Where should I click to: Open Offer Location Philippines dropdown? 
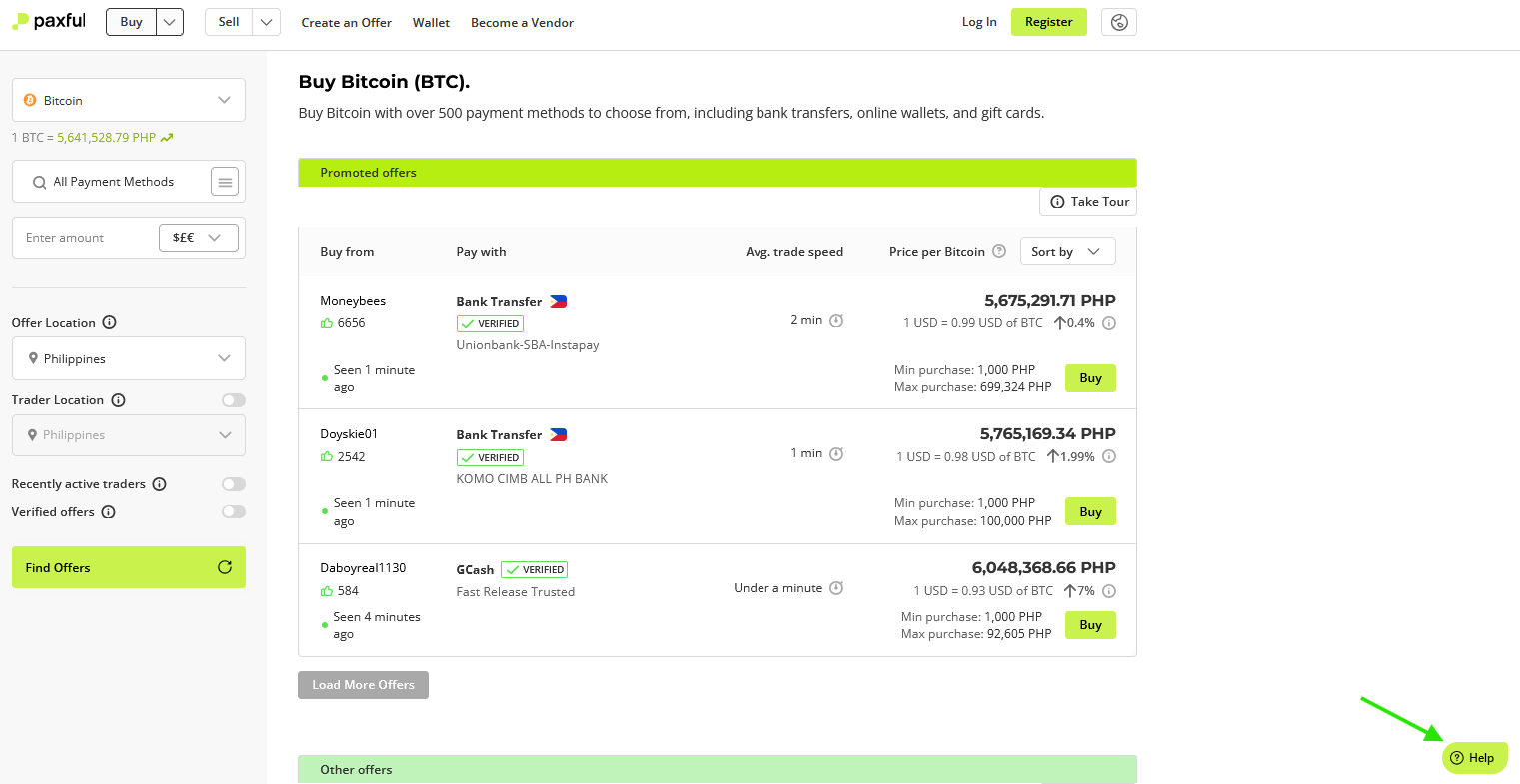pos(129,358)
